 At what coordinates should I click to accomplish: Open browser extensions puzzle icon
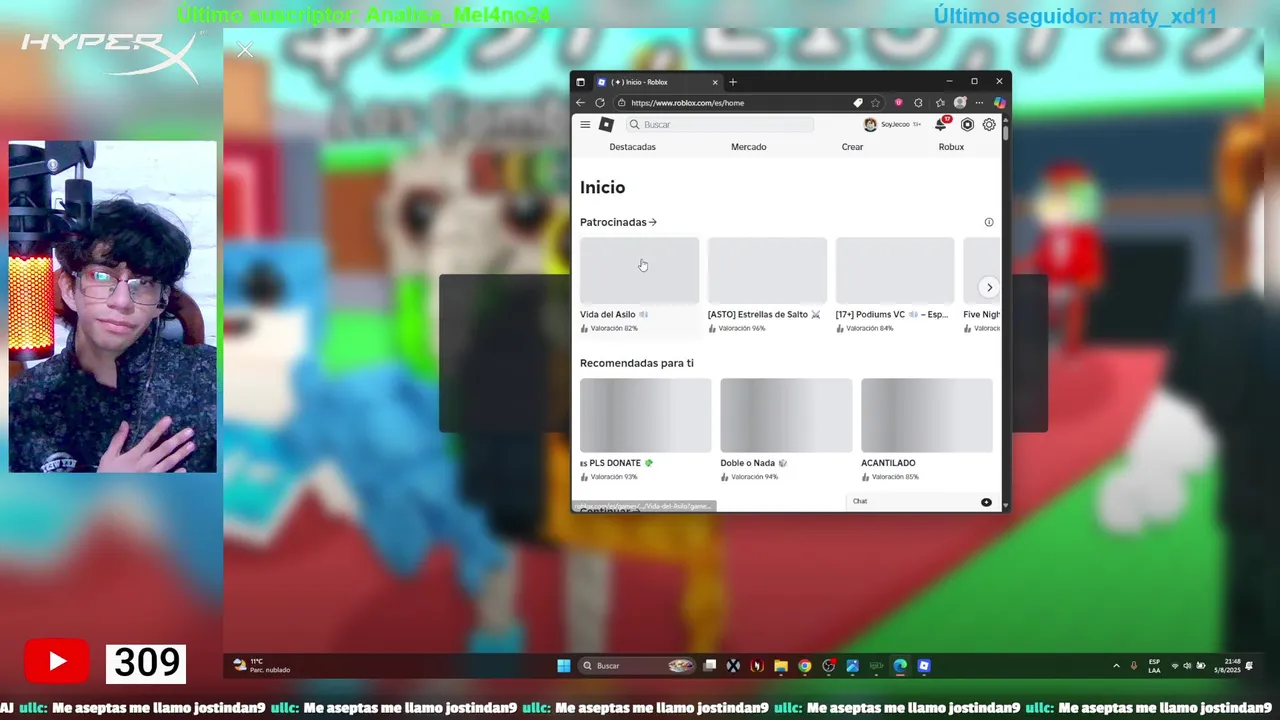(x=918, y=103)
